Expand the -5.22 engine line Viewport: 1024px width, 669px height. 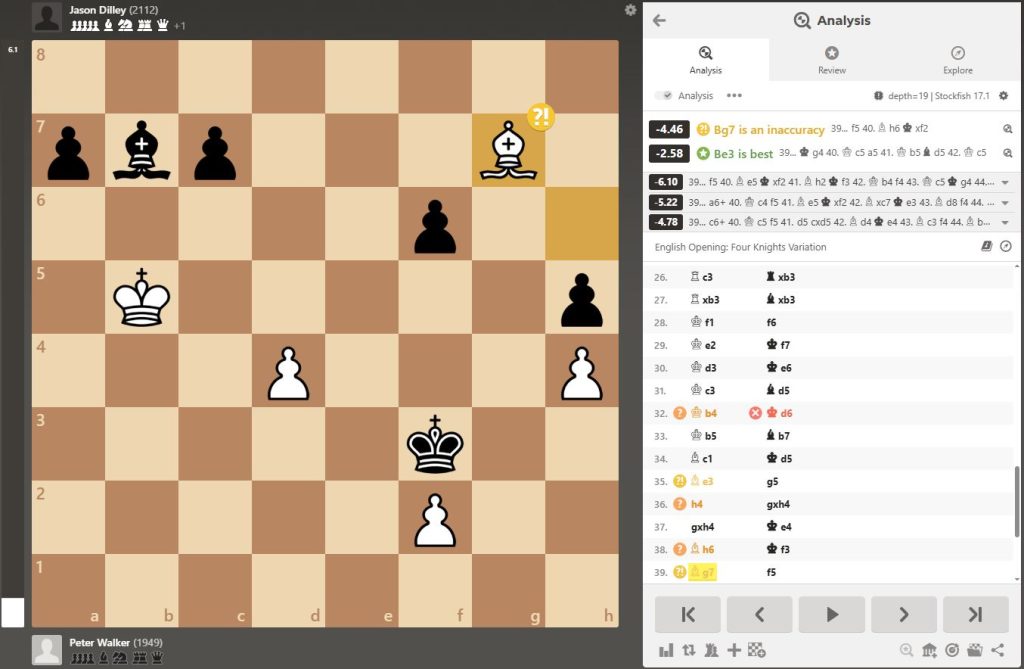click(x=1005, y=202)
